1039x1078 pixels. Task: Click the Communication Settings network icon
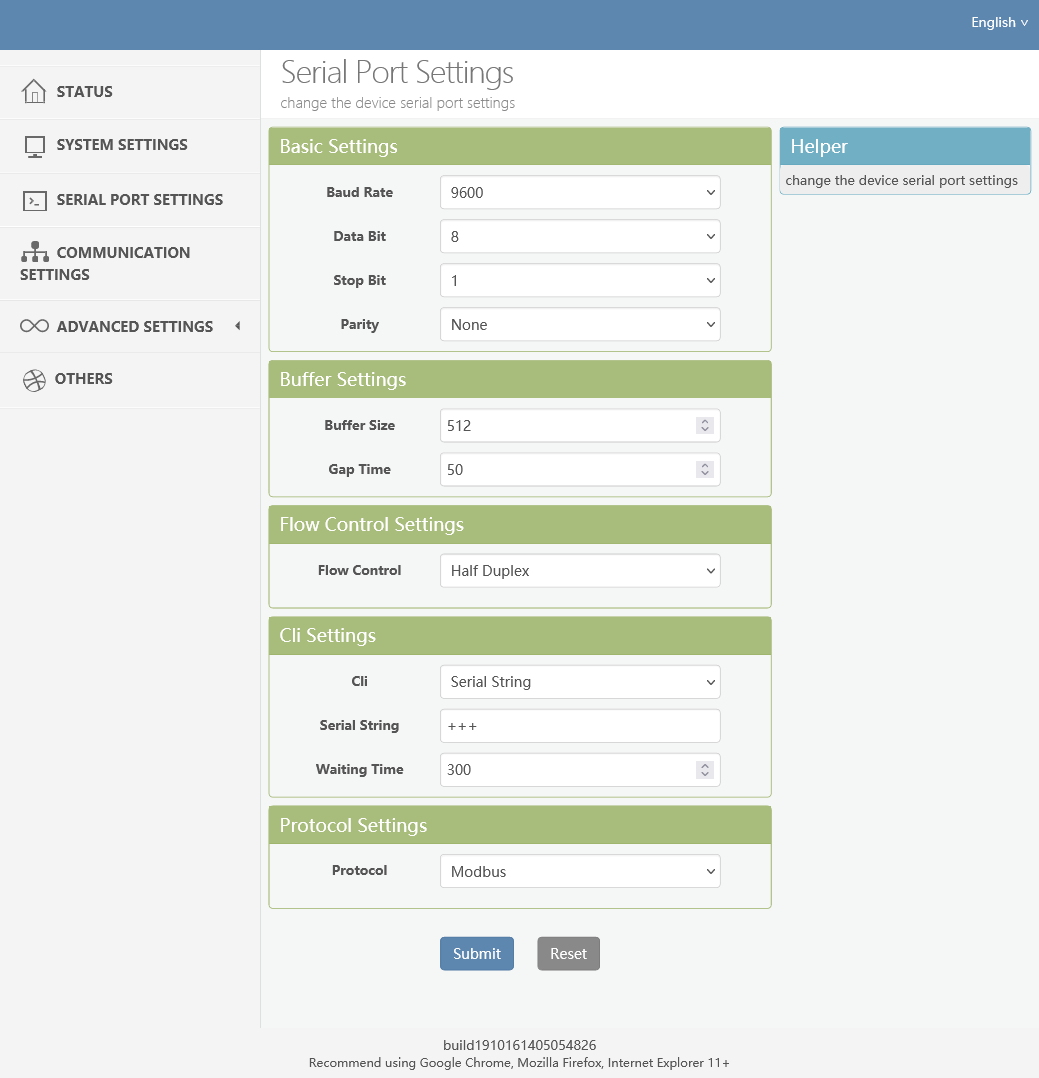click(35, 252)
